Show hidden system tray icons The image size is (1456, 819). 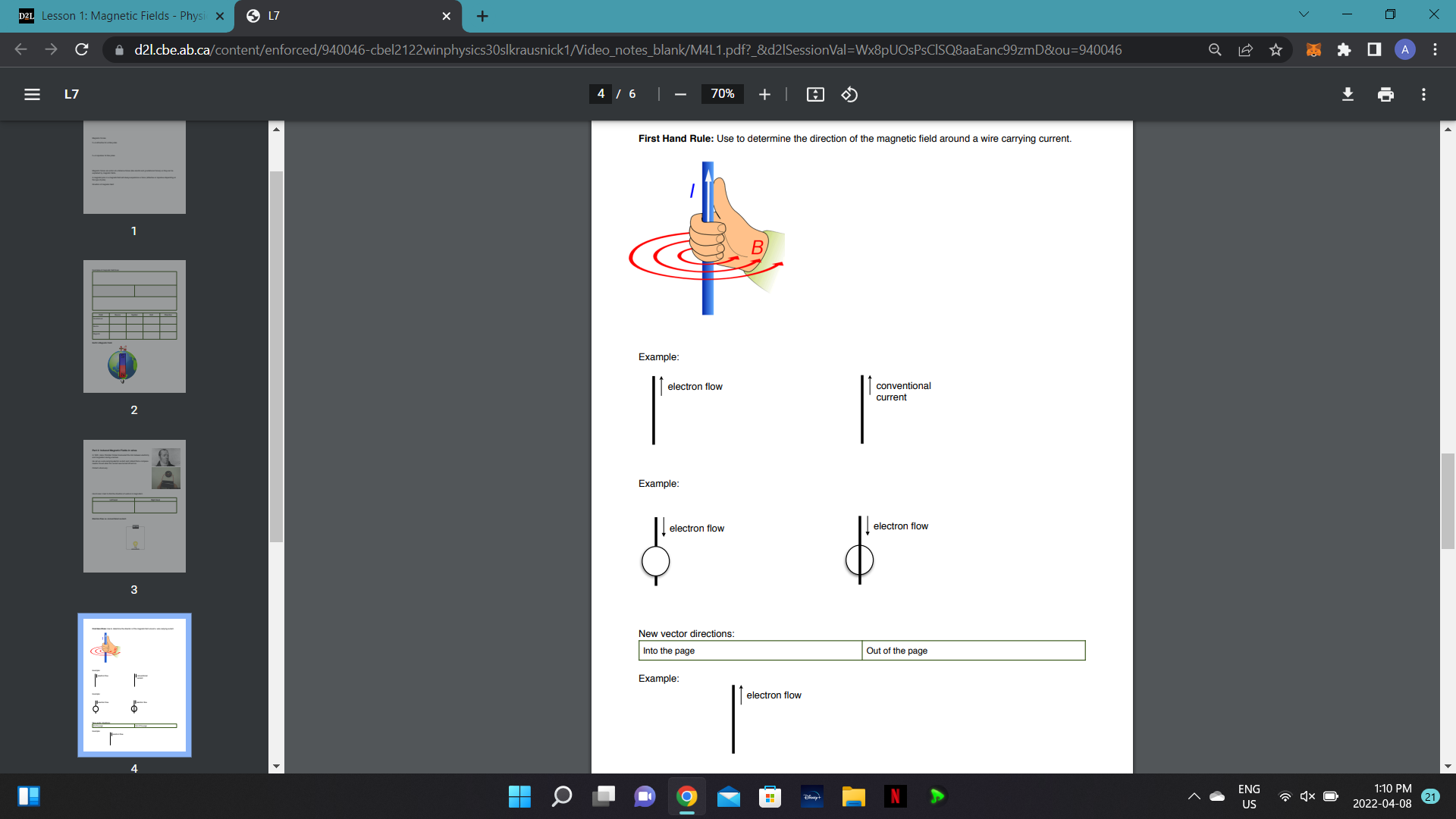(x=1194, y=796)
